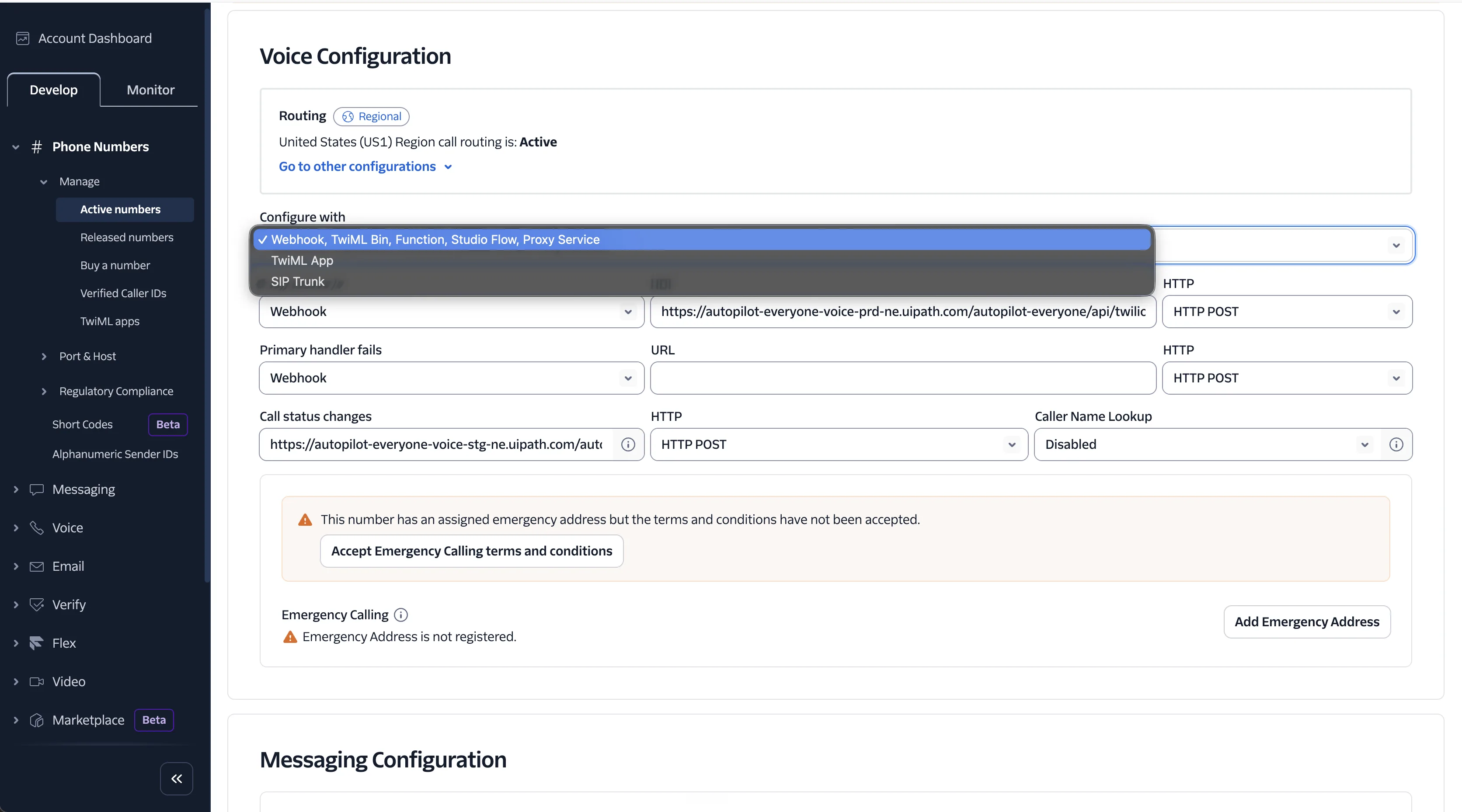Open Caller Name Lookup Disabled dropdown
This screenshot has width=1462, height=812.
click(1208, 444)
